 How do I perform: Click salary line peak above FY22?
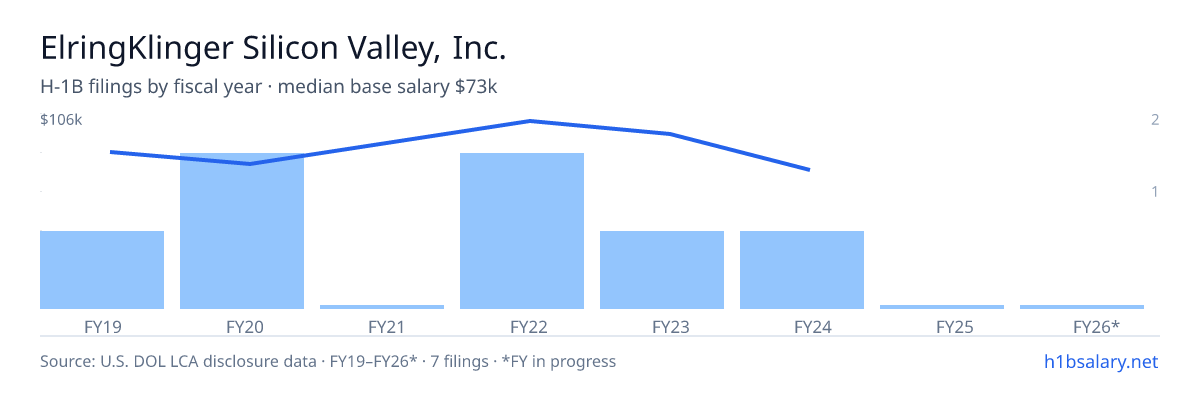[x=529, y=121]
